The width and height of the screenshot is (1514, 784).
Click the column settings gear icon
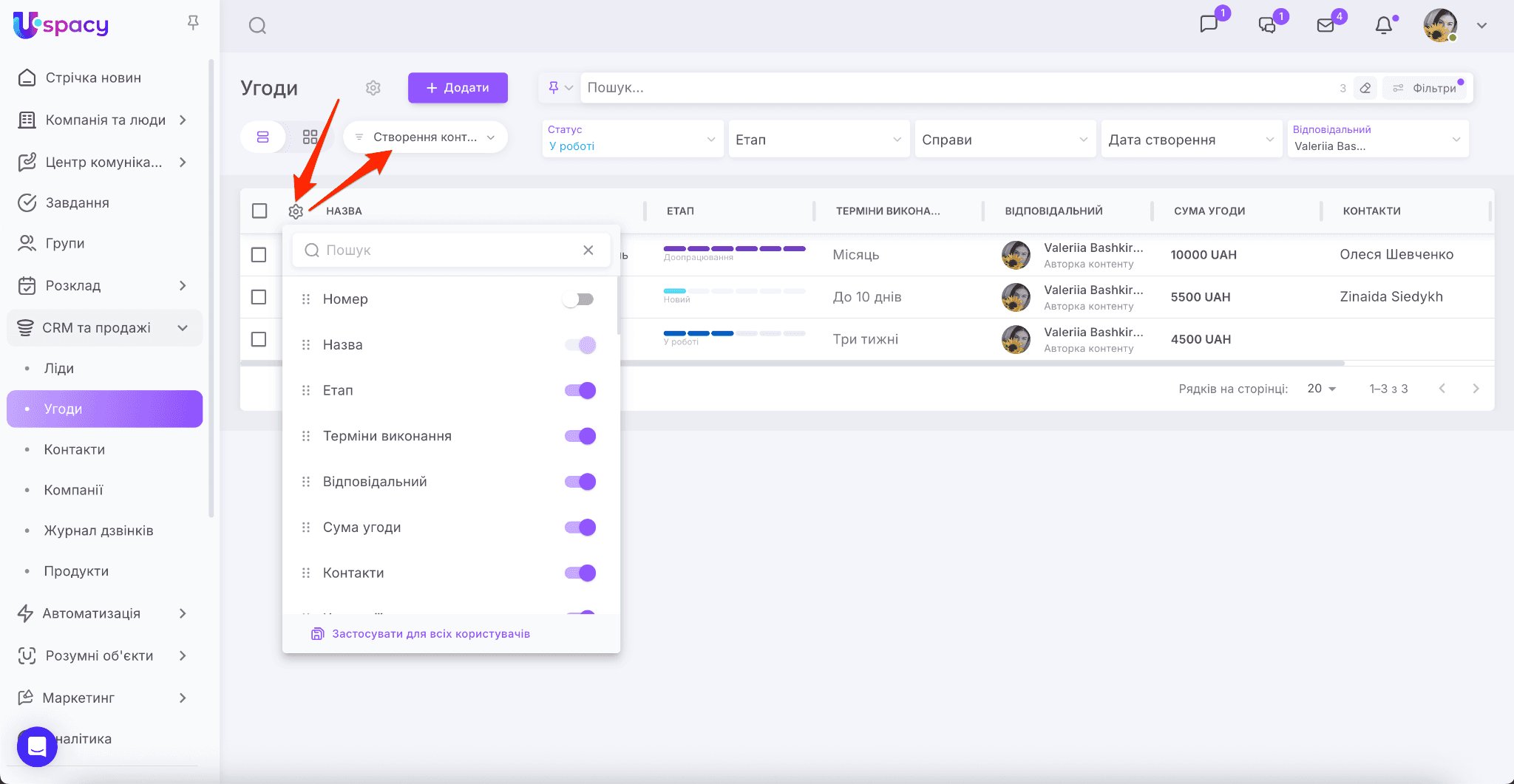pyautogui.click(x=296, y=211)
